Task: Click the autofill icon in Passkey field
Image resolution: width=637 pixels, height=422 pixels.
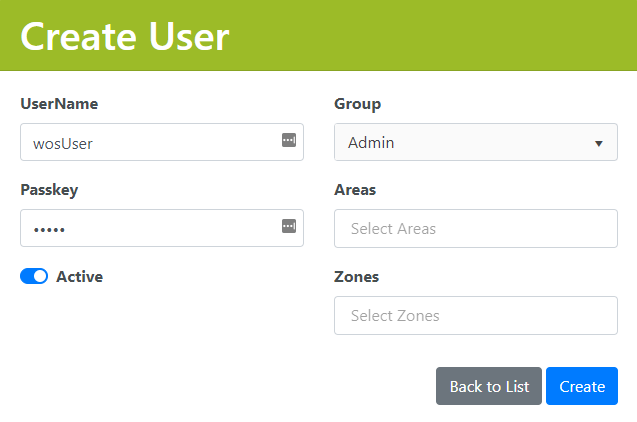Action: tap(289, 227)
